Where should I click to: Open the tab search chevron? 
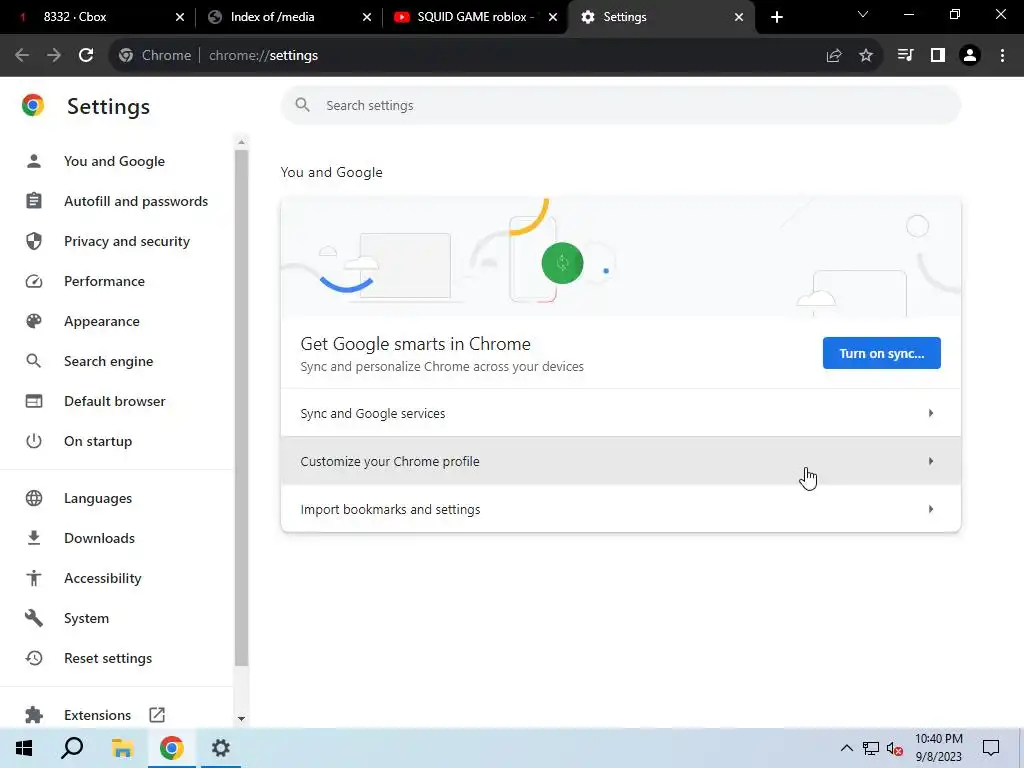point(863,14)
